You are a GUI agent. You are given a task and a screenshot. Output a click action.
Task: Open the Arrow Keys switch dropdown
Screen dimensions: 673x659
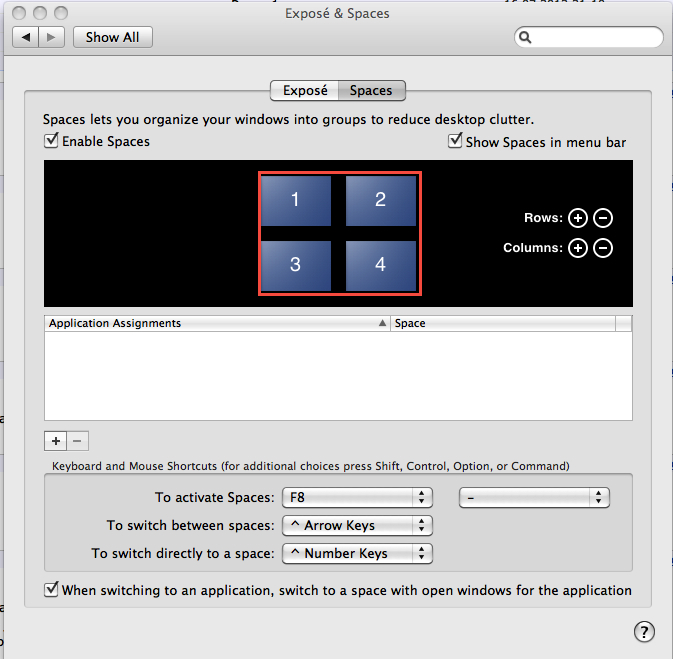pyautogui.click(x=357, y=525)
